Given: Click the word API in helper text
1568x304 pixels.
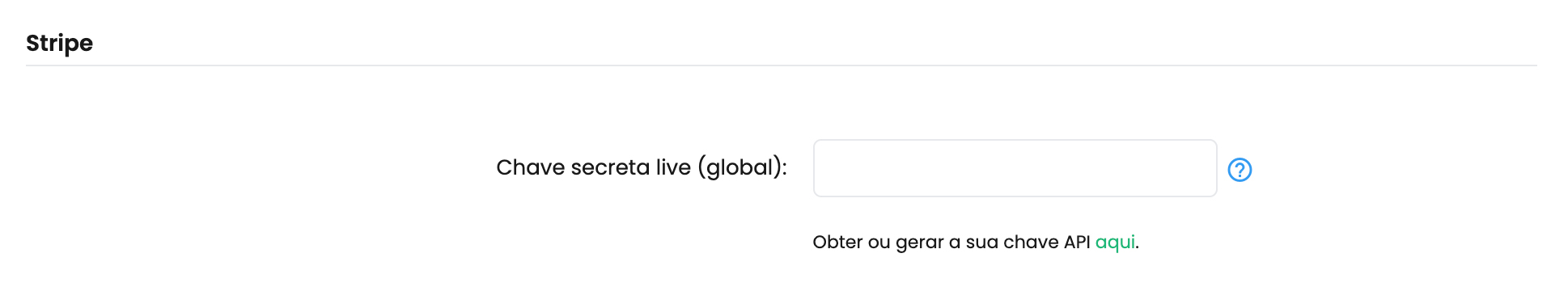Looking at the screenshot, I should (1077, 242).
